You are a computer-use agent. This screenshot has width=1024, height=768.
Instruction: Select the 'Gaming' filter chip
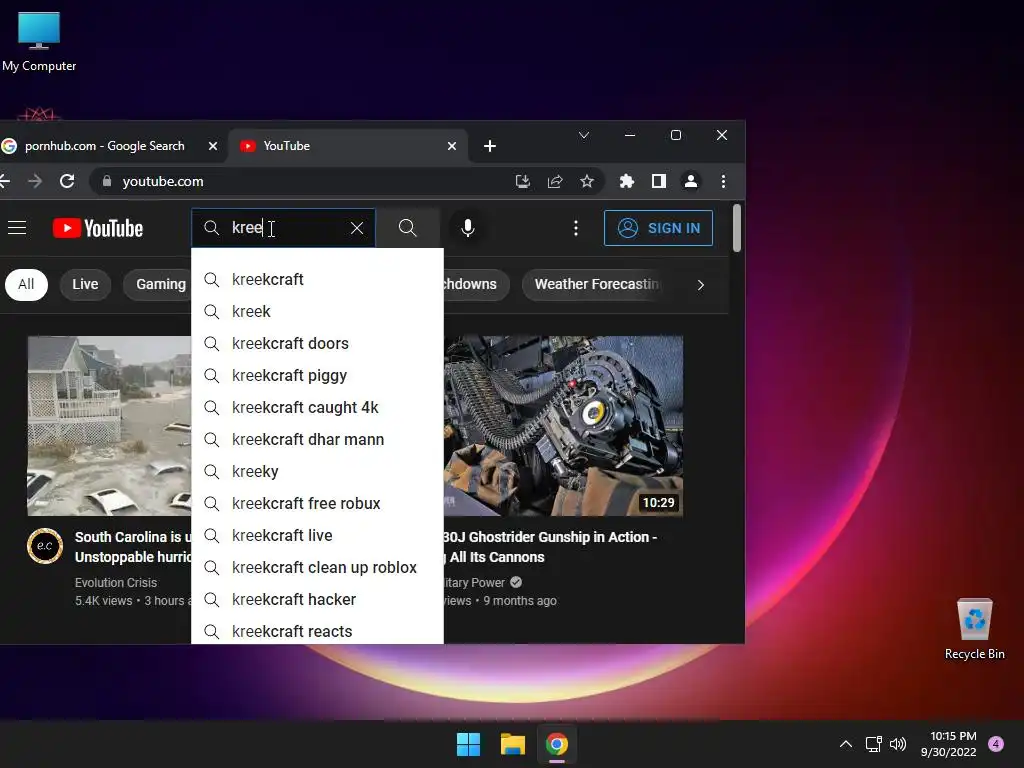click(x=157, y=285)
